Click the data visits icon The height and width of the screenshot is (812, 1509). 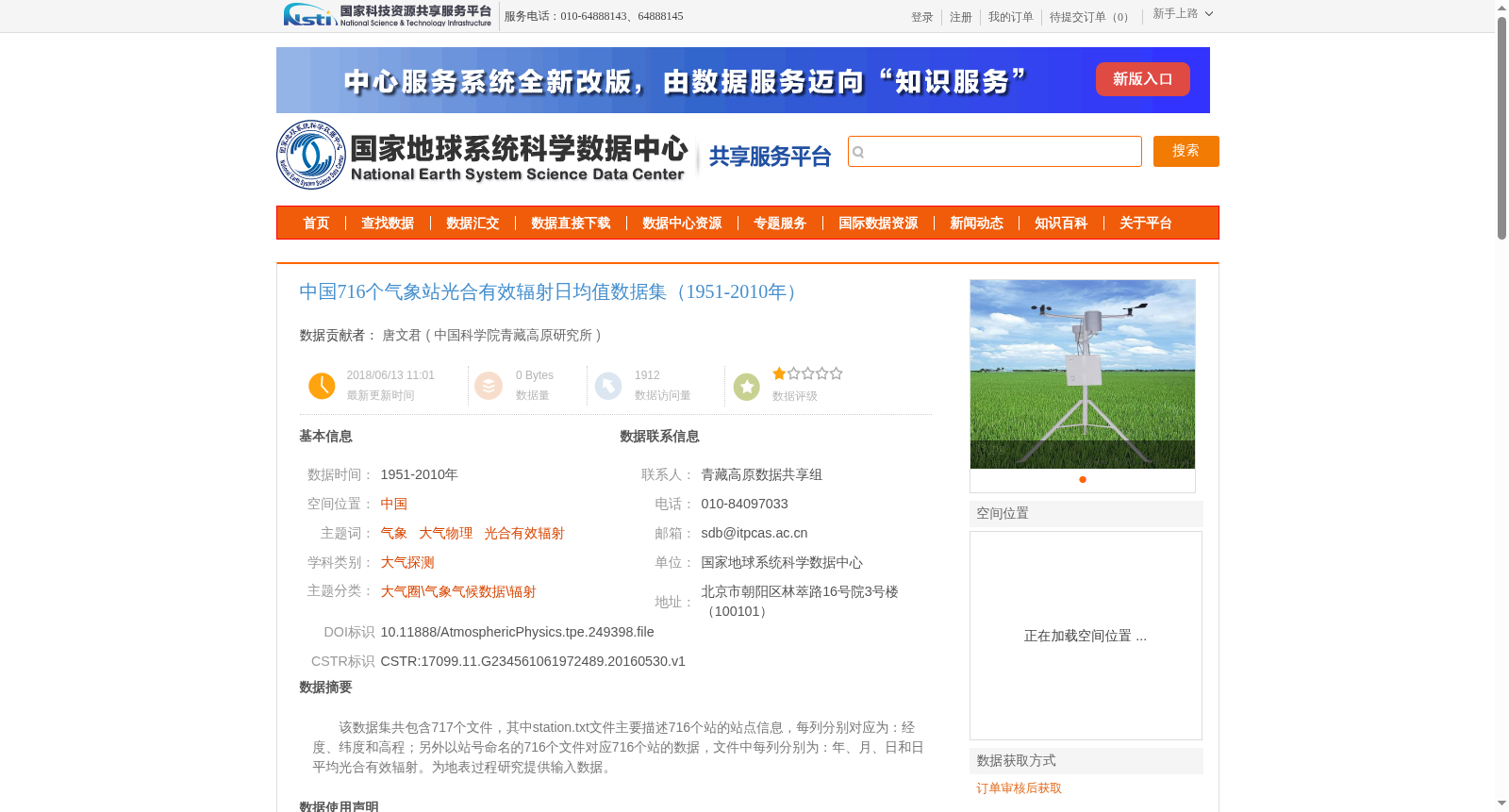coord(608,386)
